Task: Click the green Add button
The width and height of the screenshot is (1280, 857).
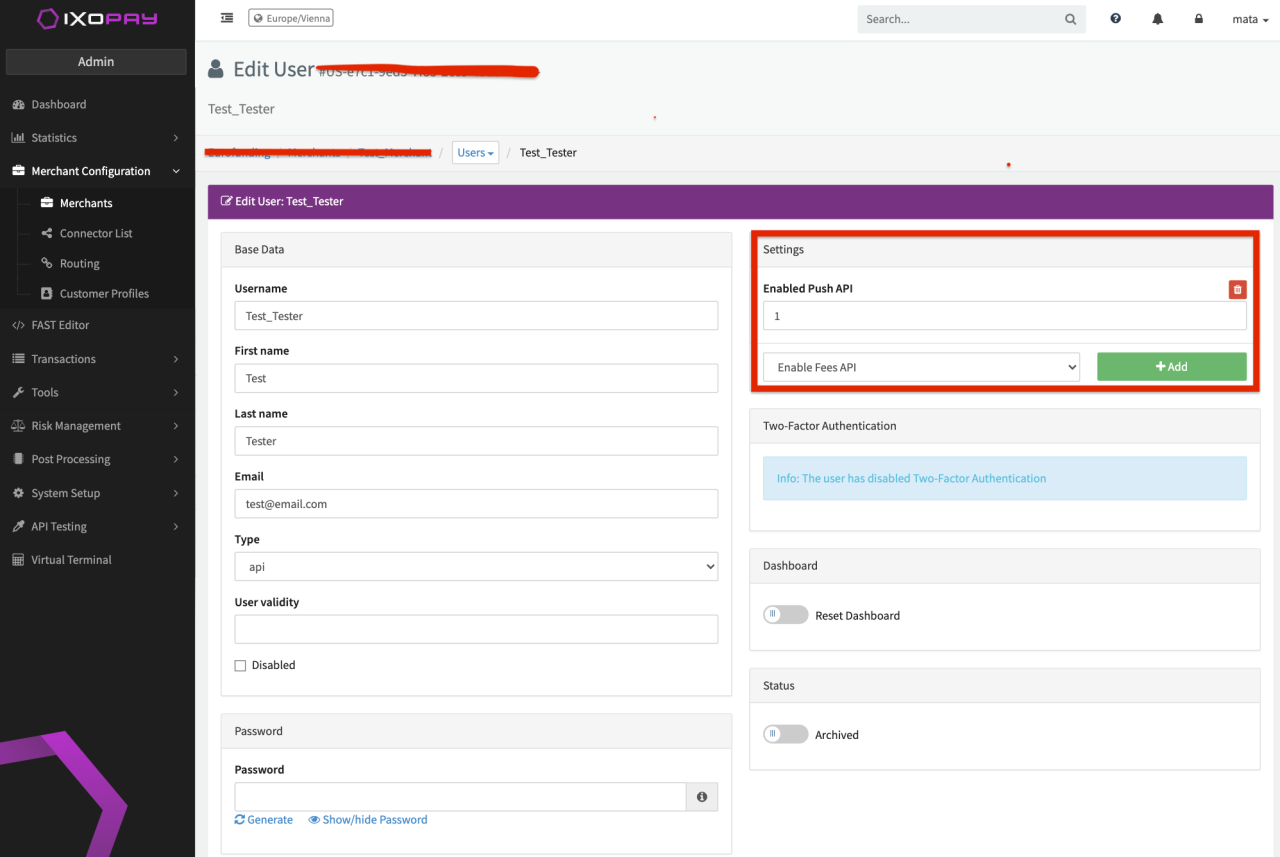Action: coord(1171,367)
